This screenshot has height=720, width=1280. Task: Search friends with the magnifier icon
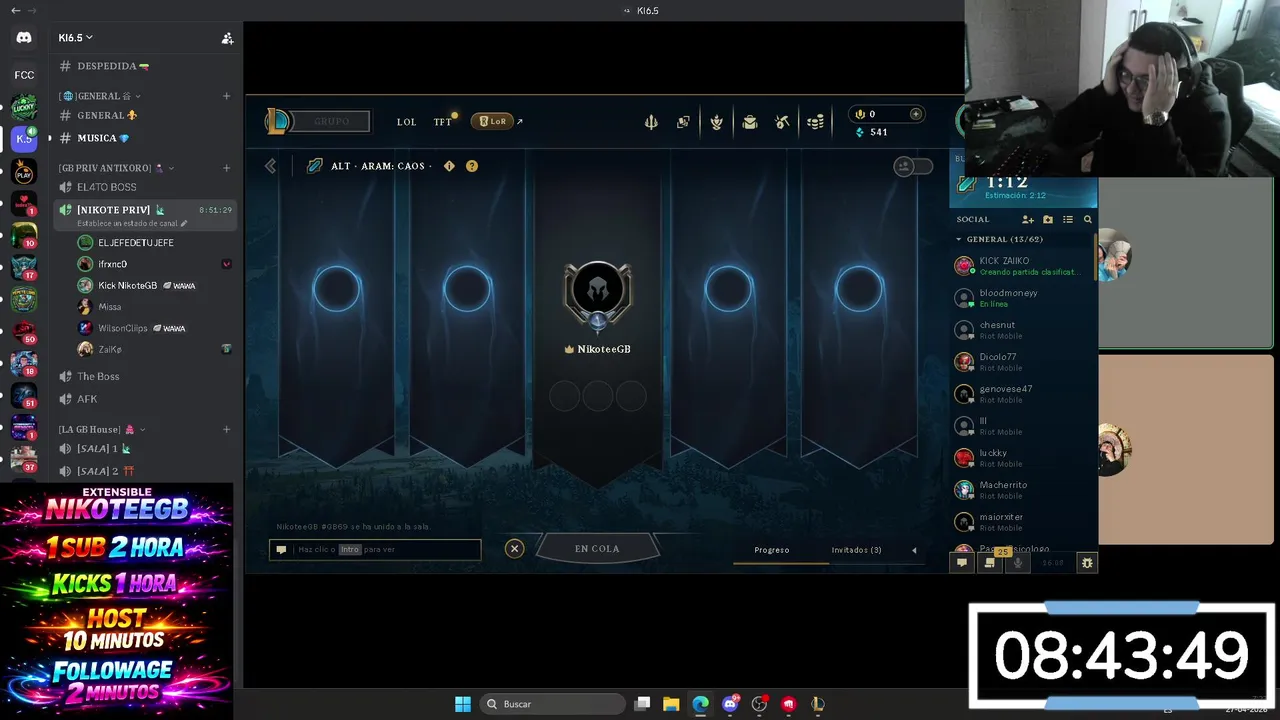pos(1088,219)
